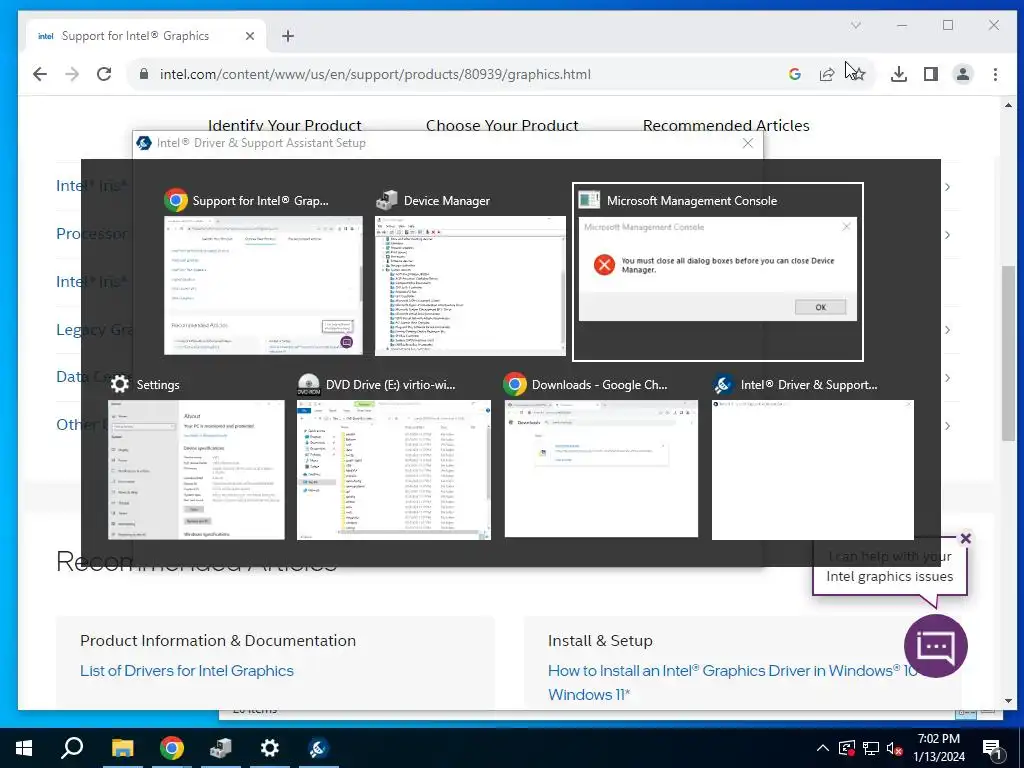Image resolution: width=1024 pixels, height=768 pixels.
Task: Open Settings from the taskbar
Action: click(270, 748)
